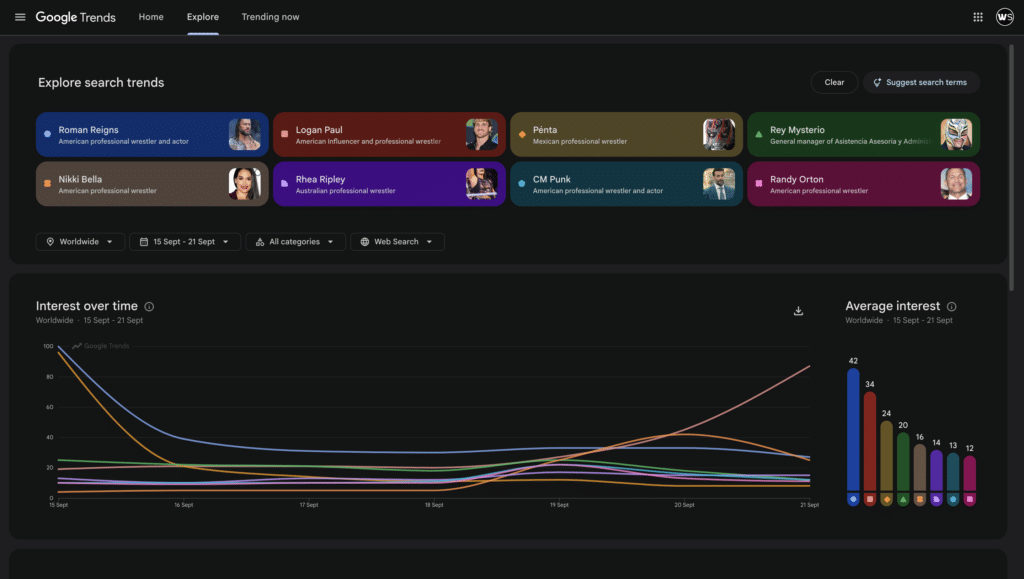Viewport: 1024px width, 579px height.
Task: Click the calendar icon in date filter
Action: pyautogui.click(x=144, y=242)
